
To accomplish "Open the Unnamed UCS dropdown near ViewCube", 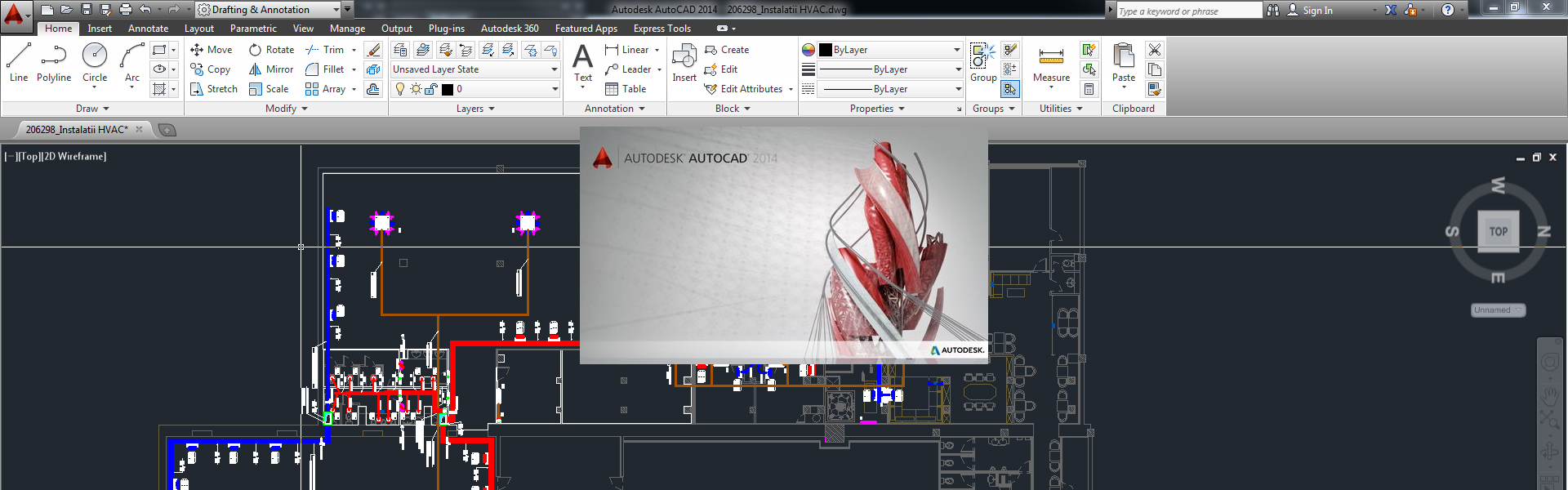I will pyautogui.click(x=1498, y=310).
